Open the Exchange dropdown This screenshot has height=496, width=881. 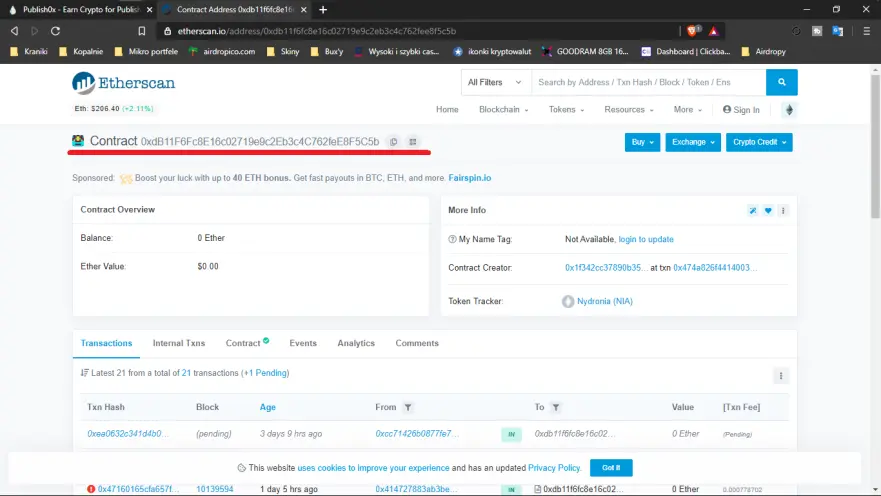tap(693, 142)
